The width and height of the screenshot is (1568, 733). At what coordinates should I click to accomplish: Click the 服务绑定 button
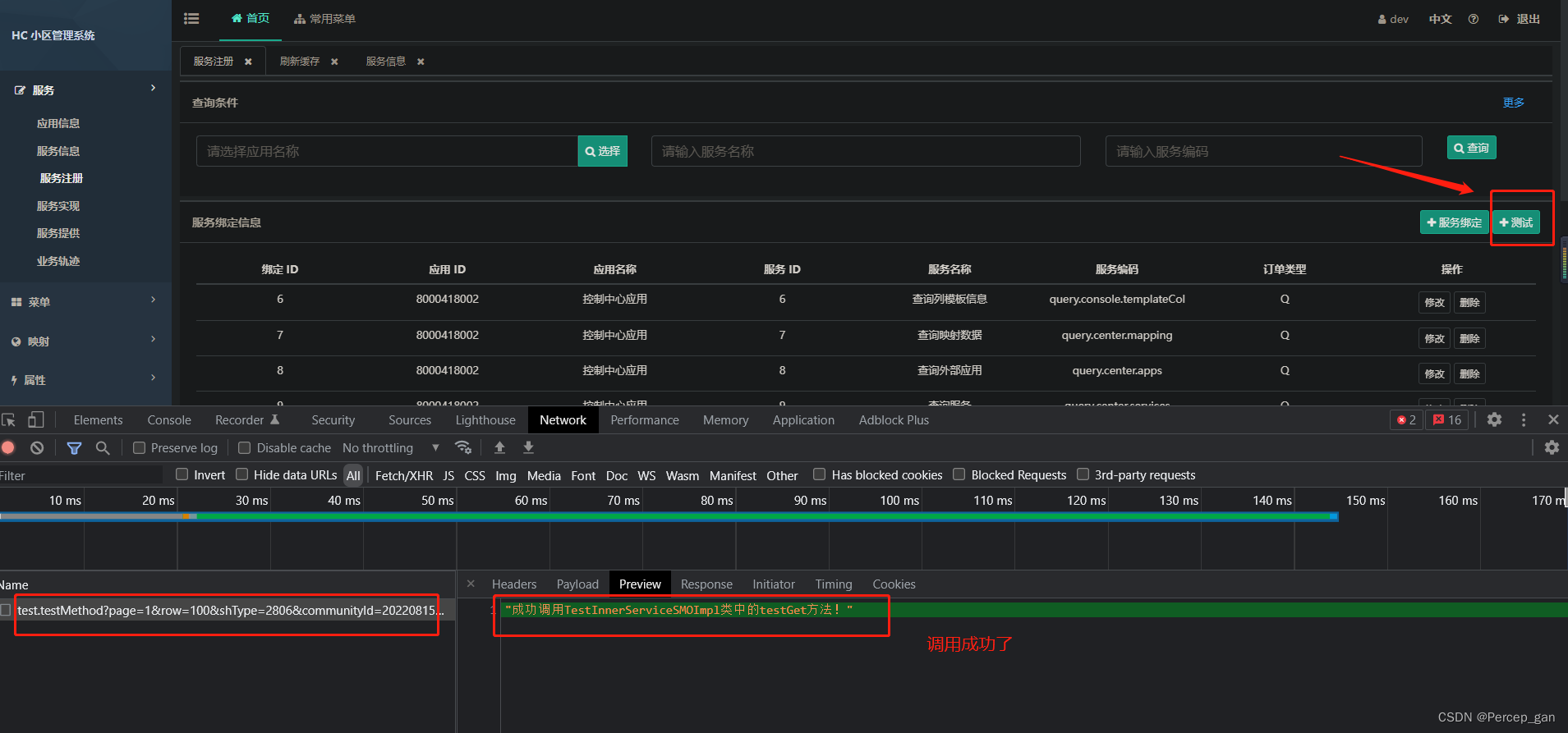pos(1454,222)
